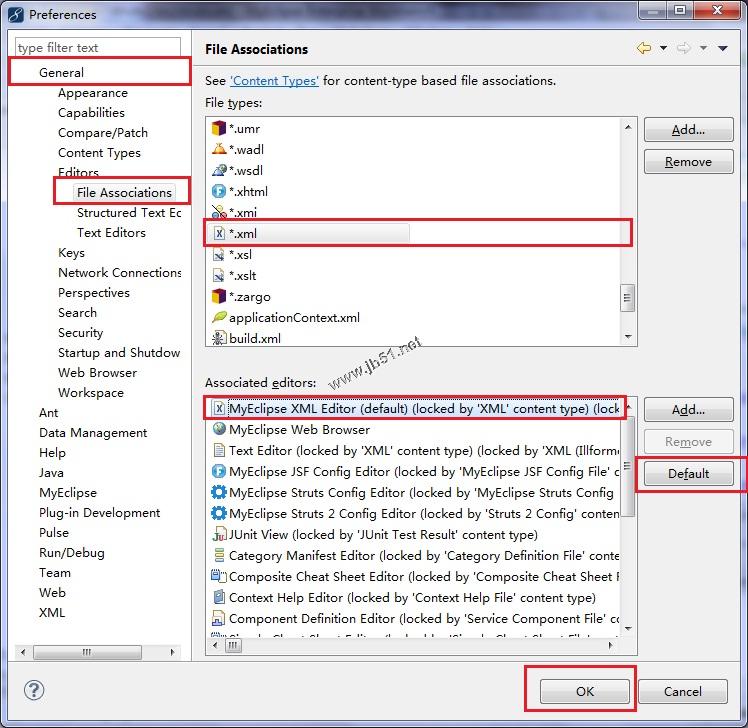Open the preferences view menu dropdown arrow

pyautogui.click(x=724, y=48)
